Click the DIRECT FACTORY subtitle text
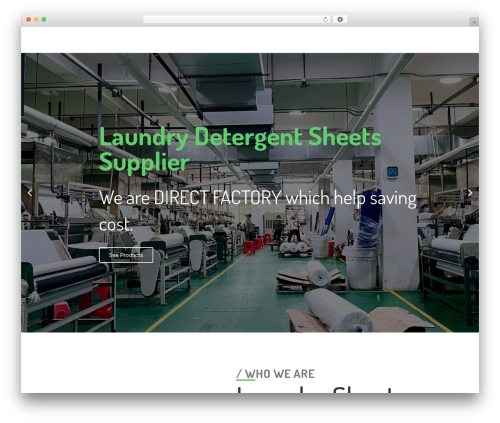The height and width of the screenshot is (423, 500). click(x=258, y=211)
